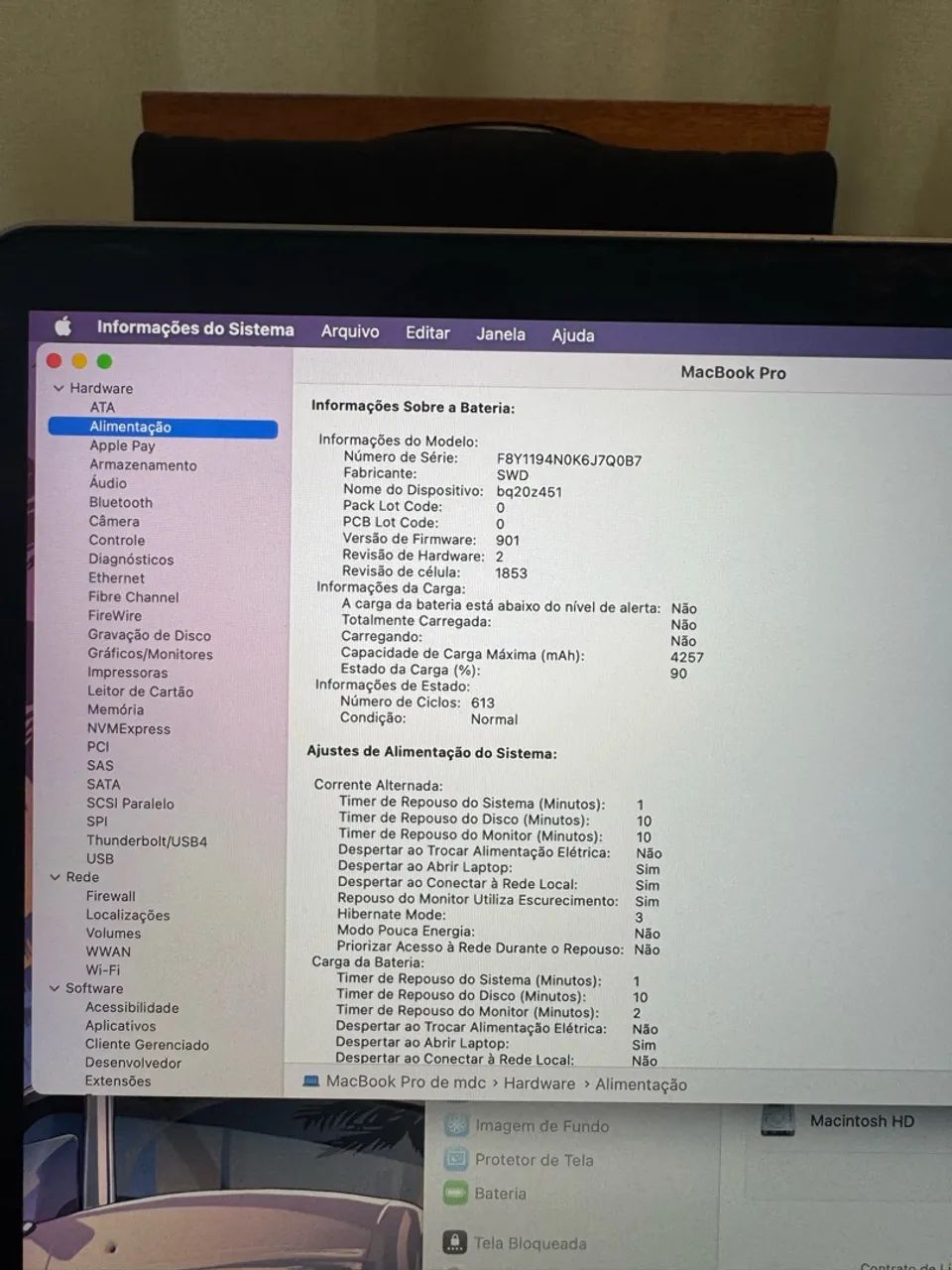Select SPI in sidebar
This screenshot has height=1270, width=952.
(x=97, y=821)
